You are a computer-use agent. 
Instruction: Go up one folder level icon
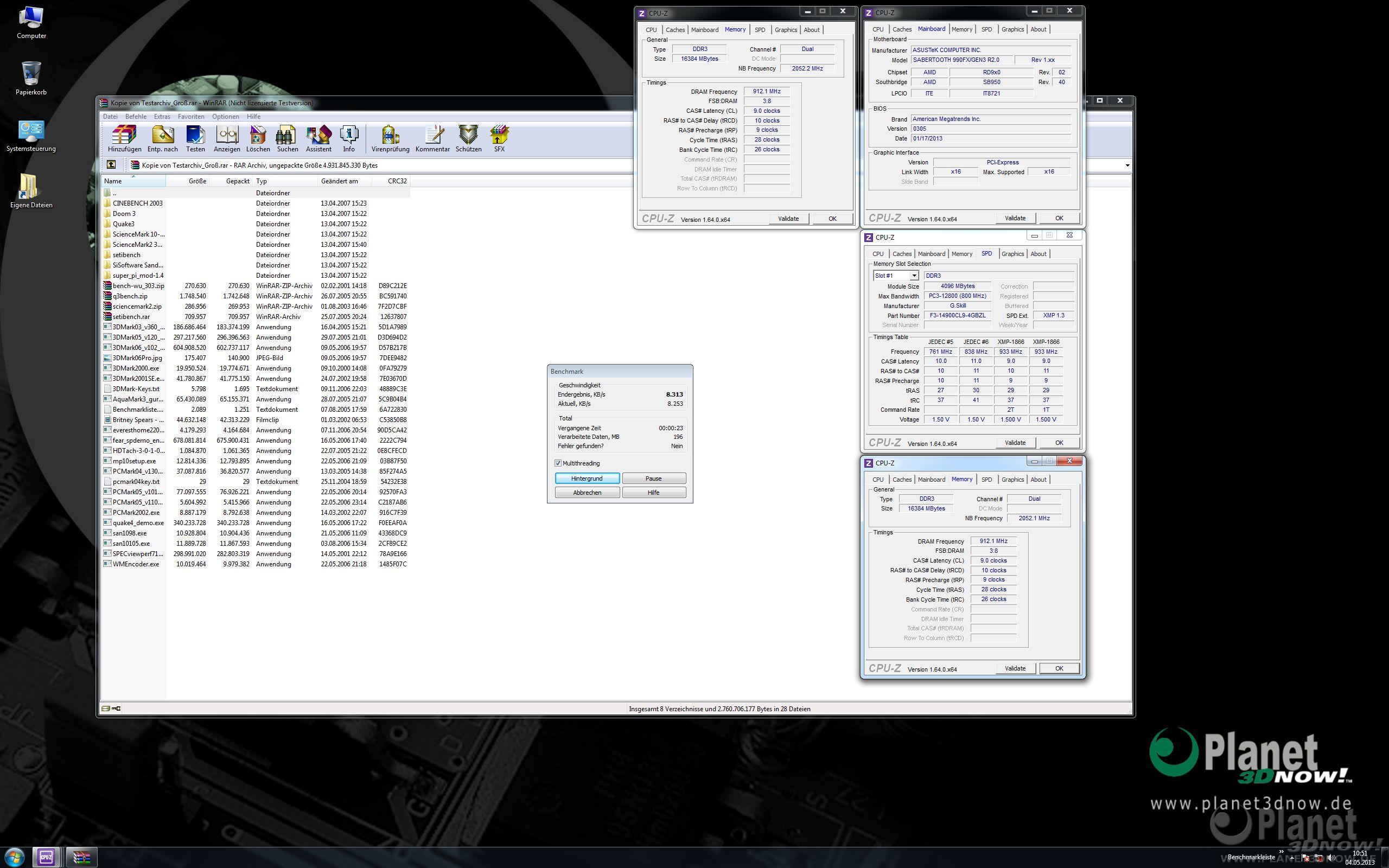point(111,165)
